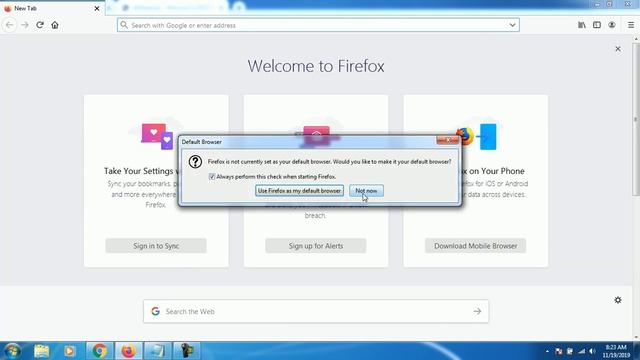This screenshot has height=360, width=640.
Task: Choose Use Firefox as my default browser
Action: click(299, 191)
